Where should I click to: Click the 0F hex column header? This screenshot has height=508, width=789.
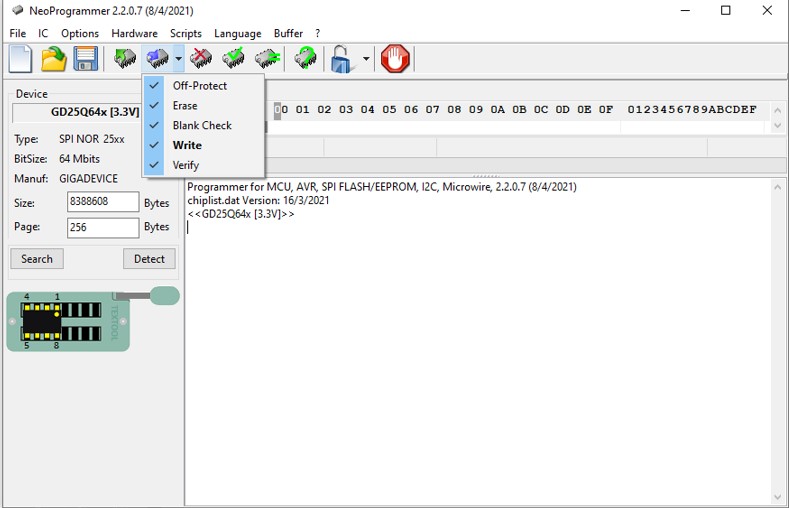click(x=606, y=110)
